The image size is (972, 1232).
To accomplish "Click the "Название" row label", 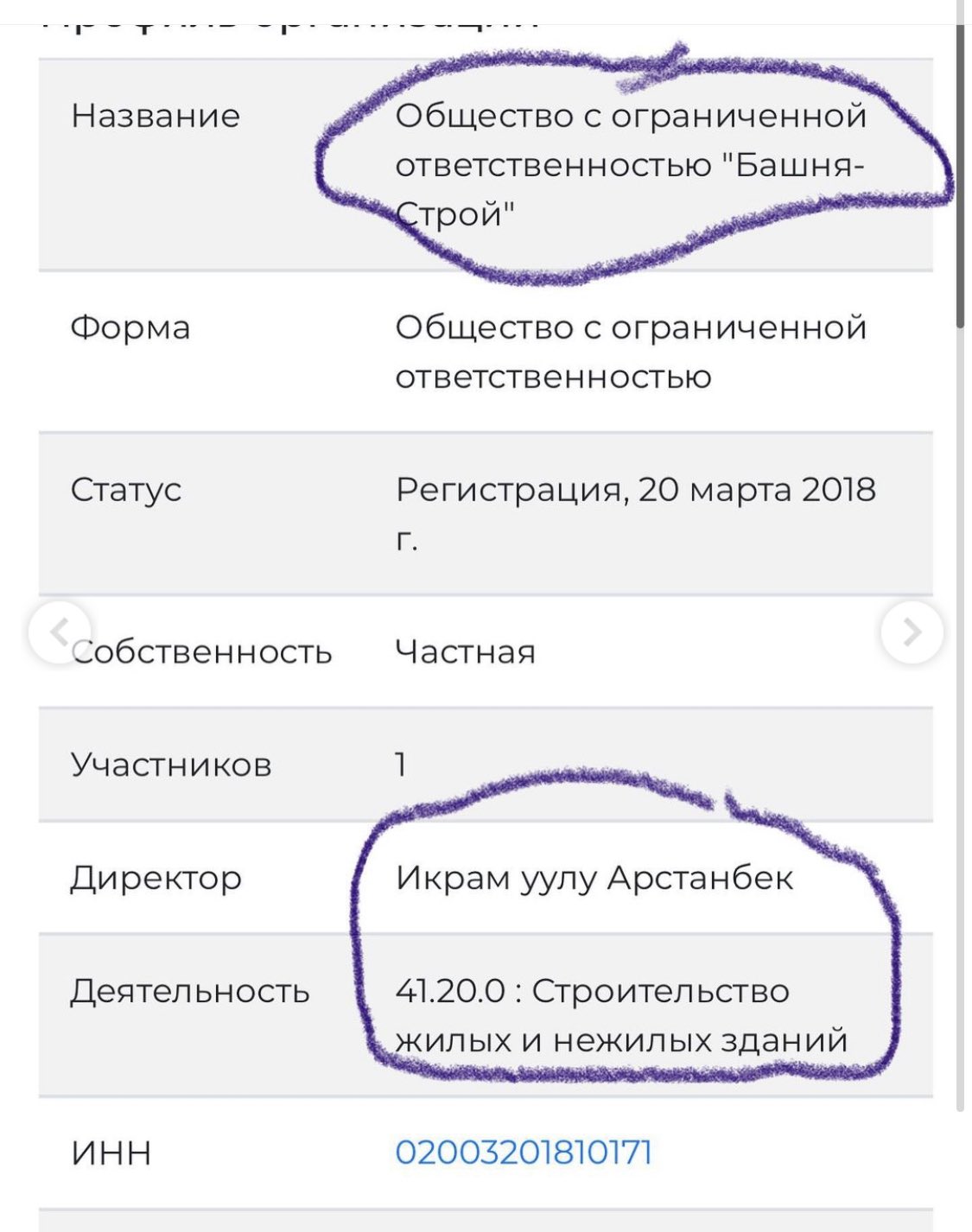I will click(x=156, y=116).
